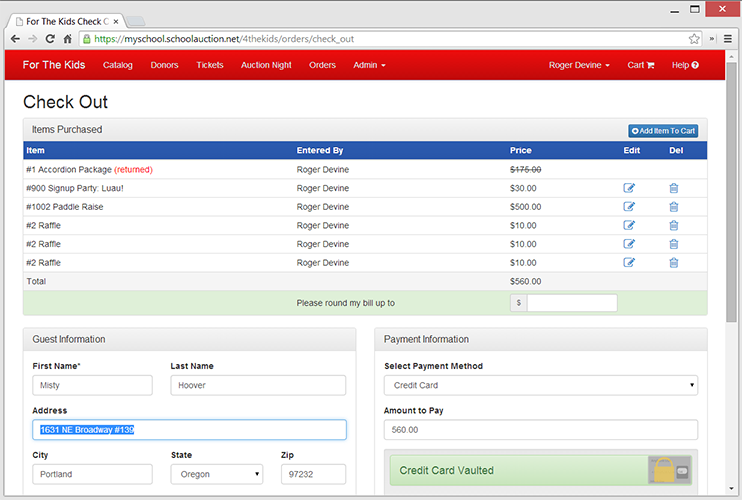Open the Chrome hamburger menu
Screen dimensions: 742x500
coord(728,39)
